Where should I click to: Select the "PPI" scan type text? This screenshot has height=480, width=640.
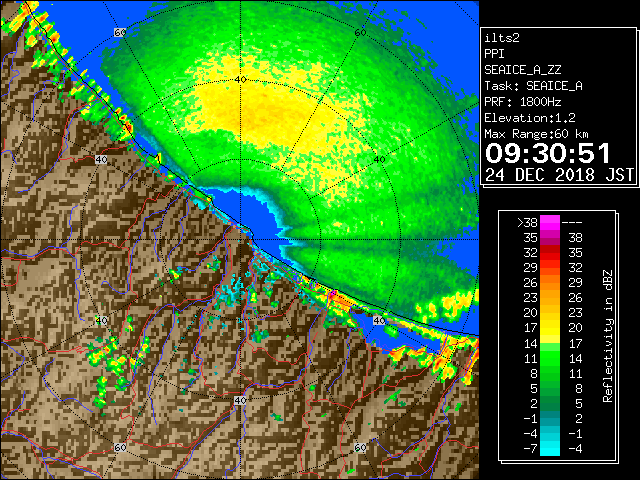[x=494, y=54]
